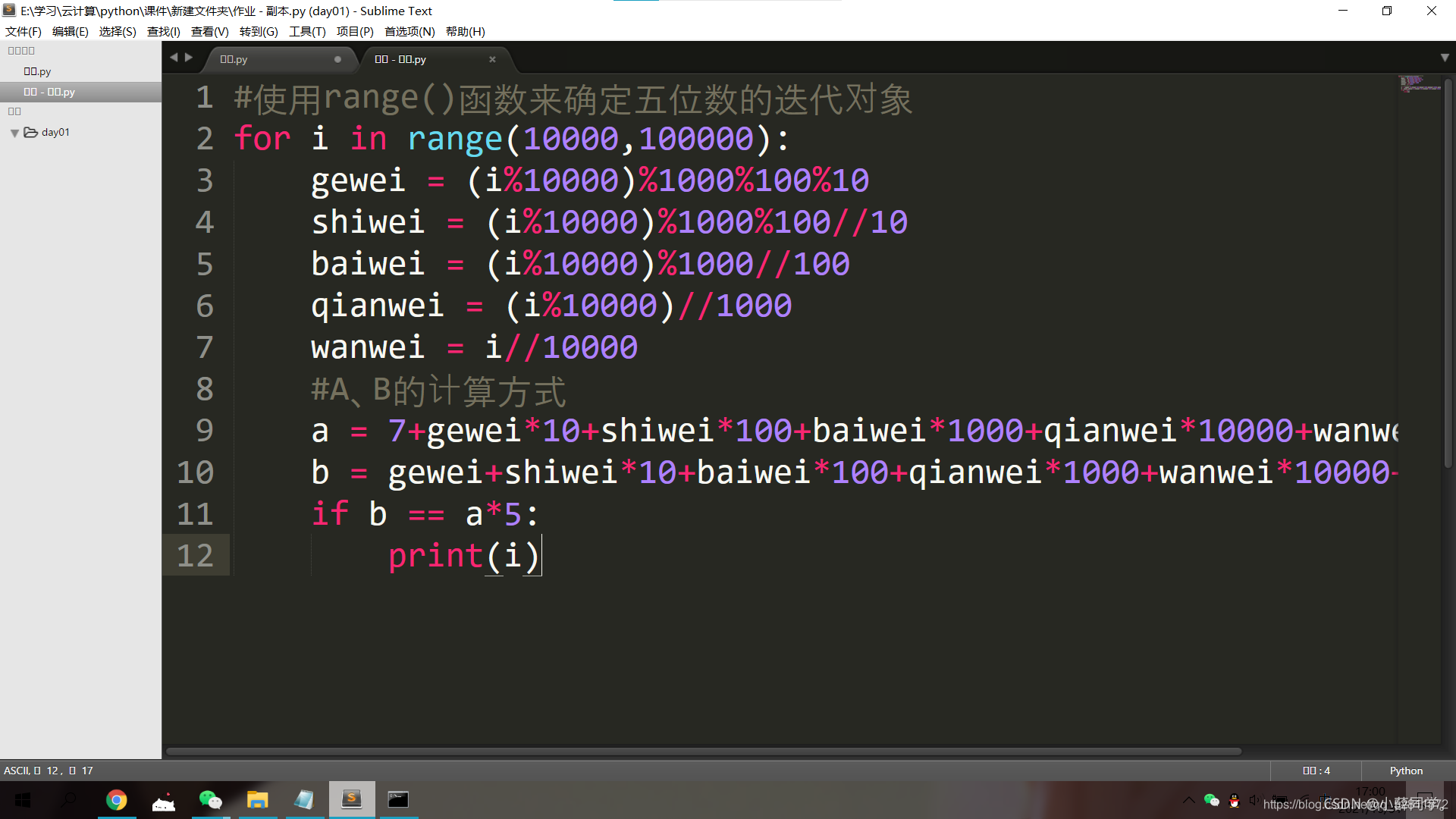Go to next tab with right arrow

click(x=189, y=58)
